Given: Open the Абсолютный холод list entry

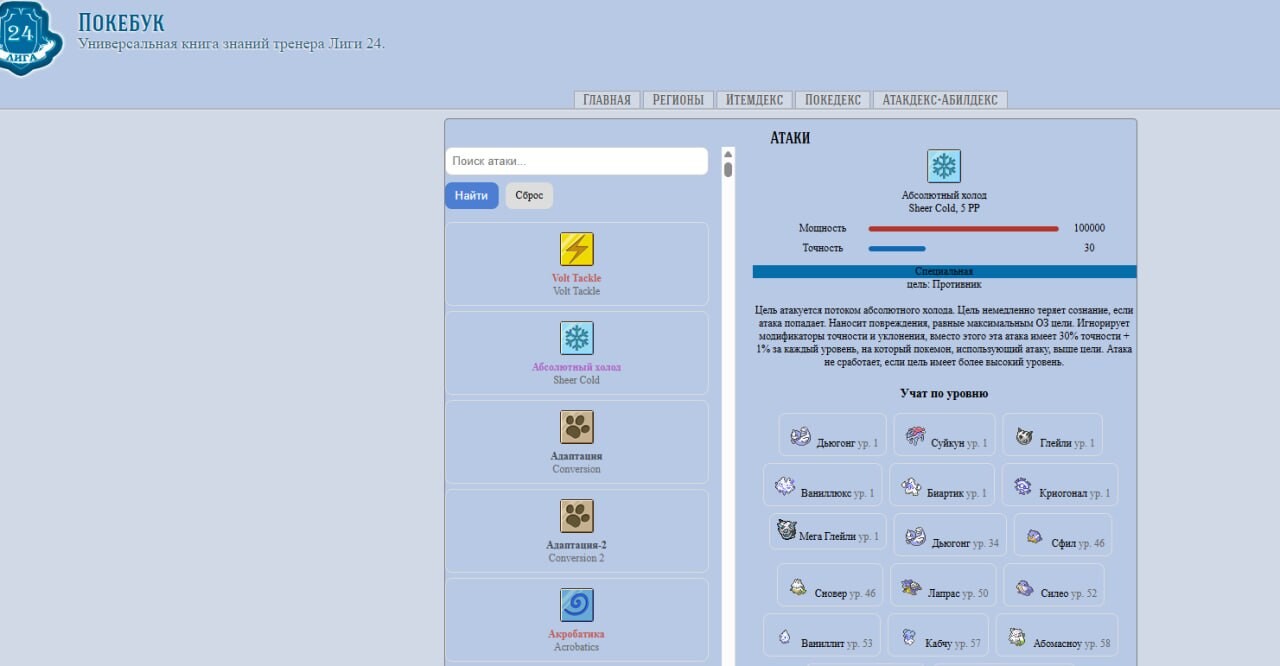Looking at the screenshot, I should [577, 367].
